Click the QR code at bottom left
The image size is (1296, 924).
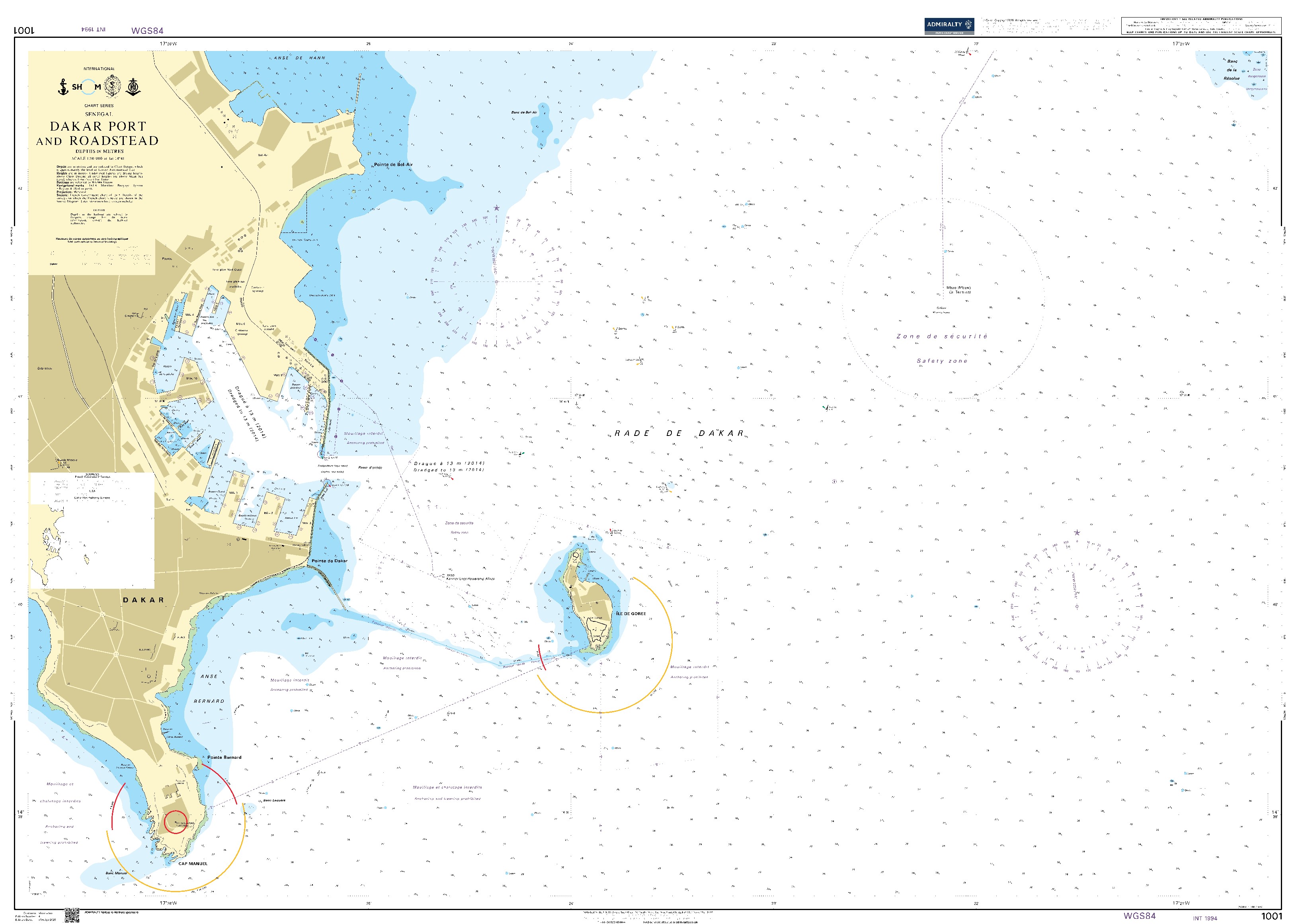72,916
